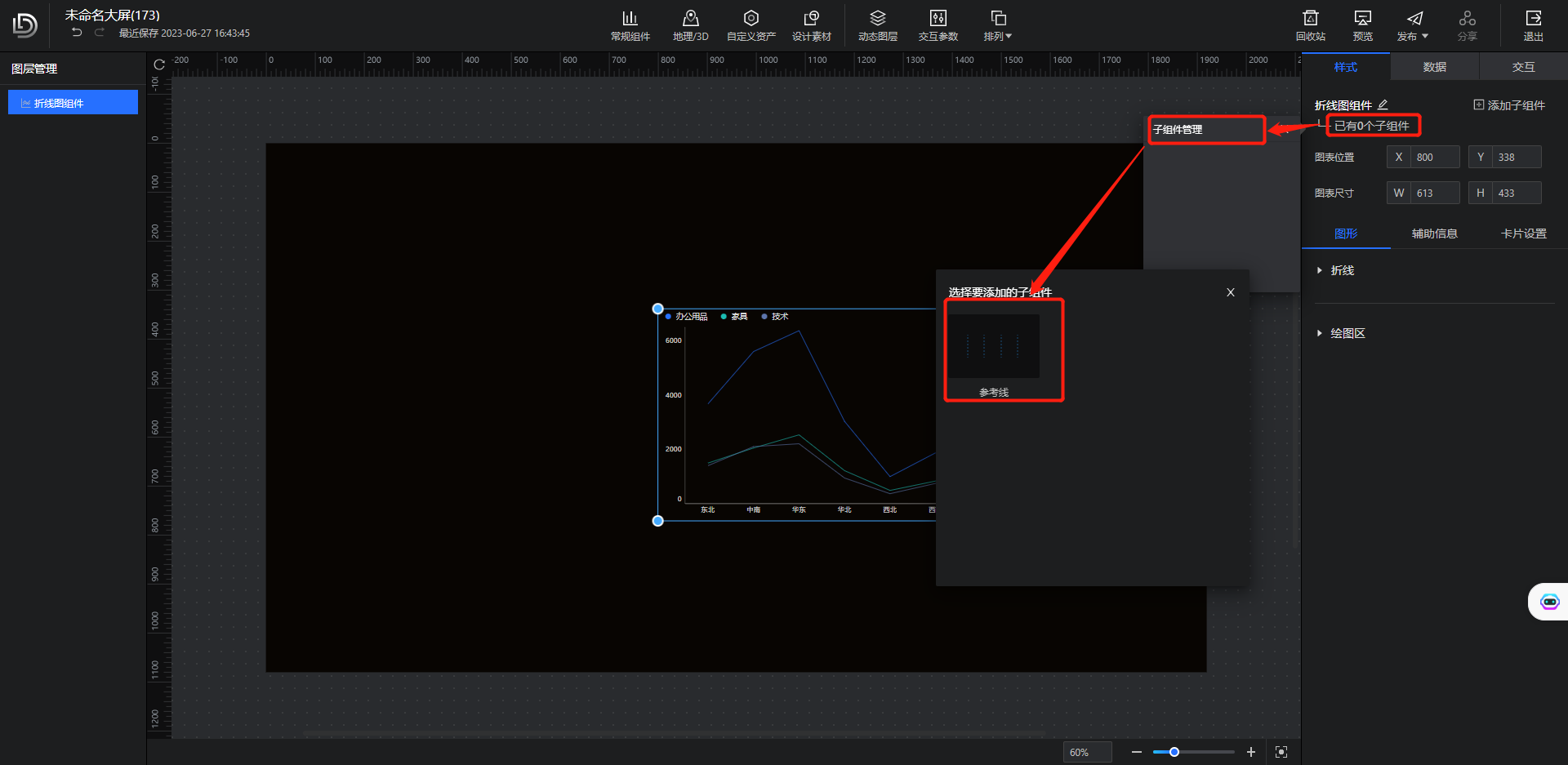Viewport: 1568px width, 765px height.
Task: Switch to the 数据 tab
Action: [1434, 67]
